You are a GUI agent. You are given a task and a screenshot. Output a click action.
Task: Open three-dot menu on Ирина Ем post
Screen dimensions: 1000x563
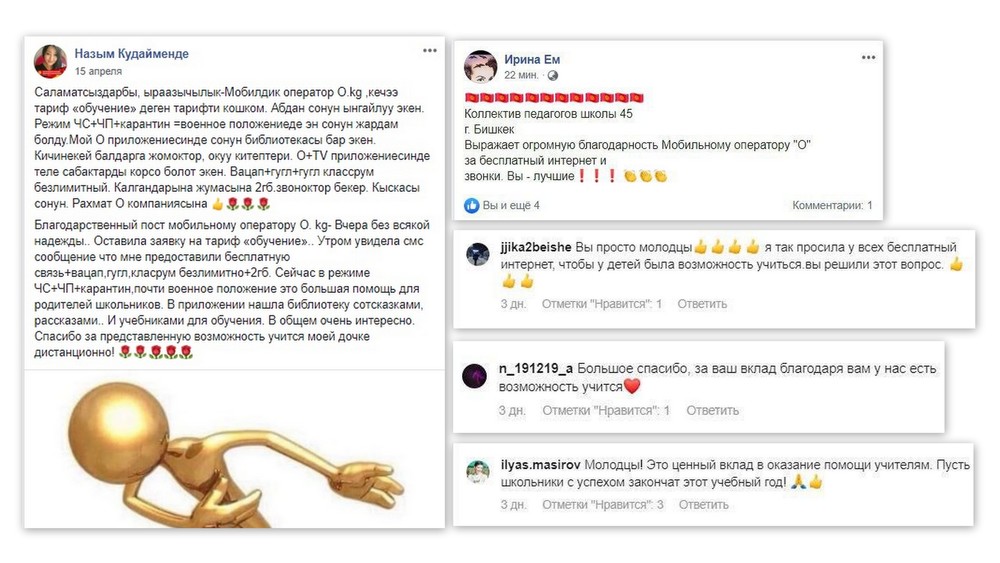pos(868,57)
